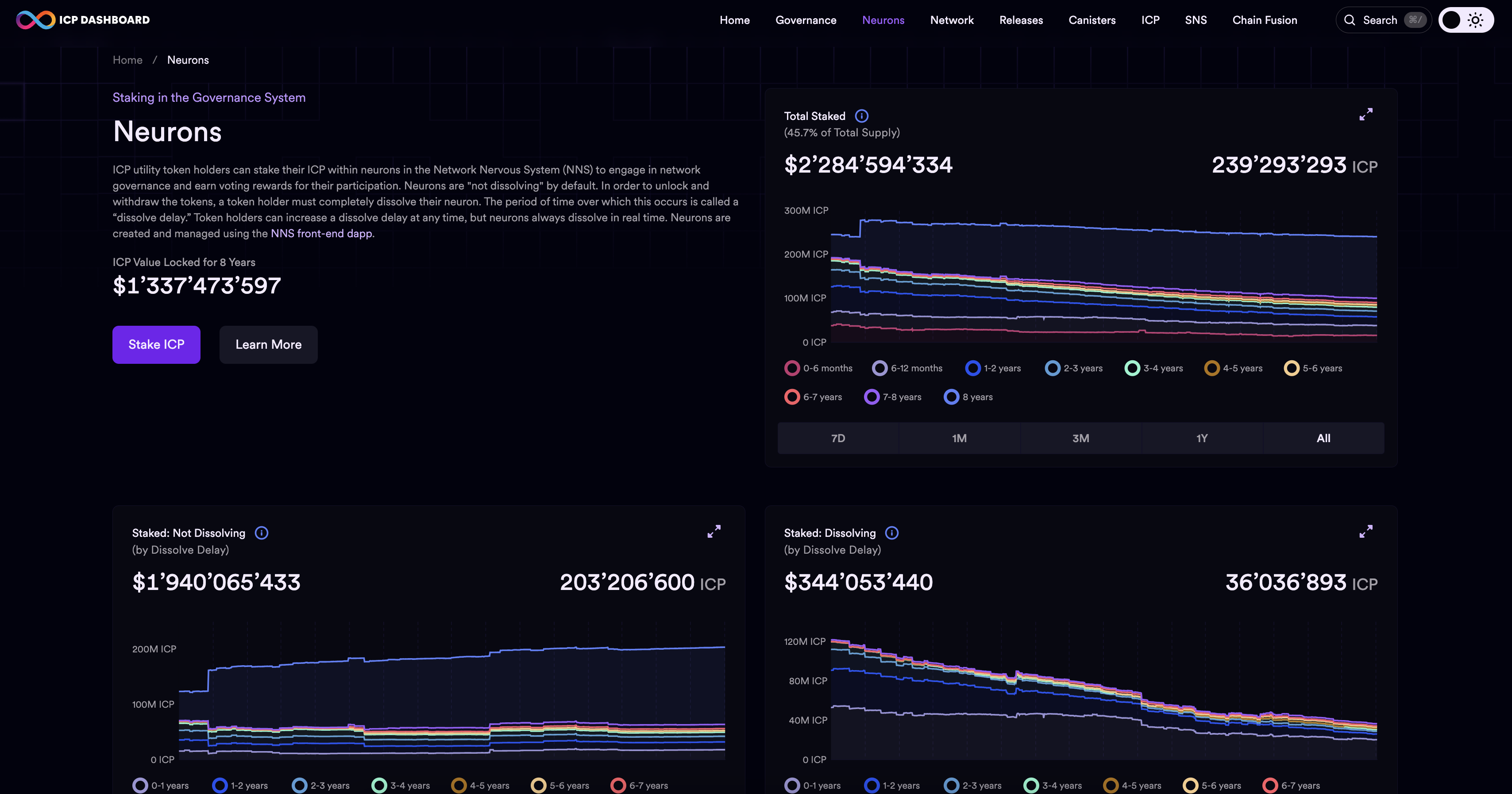The width and height of the screenshot is (1512, 794).
Task: Toggle 3-4 years series in Total Staked legend
Action: pyautogui.click(x=1153, y=368)
